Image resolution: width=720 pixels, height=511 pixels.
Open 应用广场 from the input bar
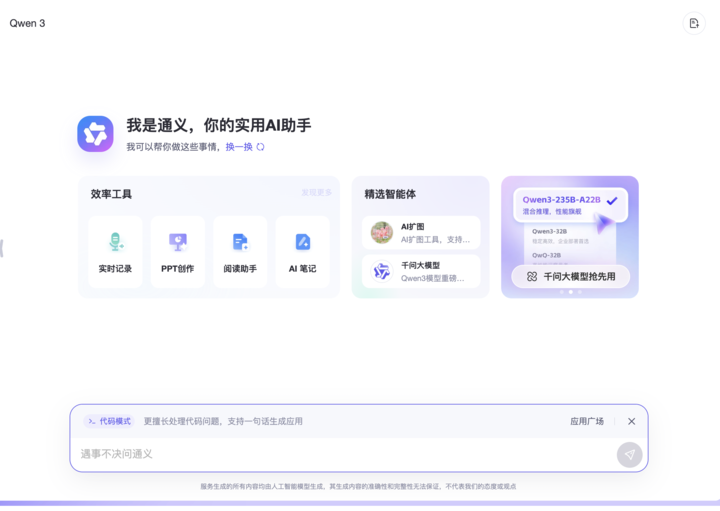587,421
